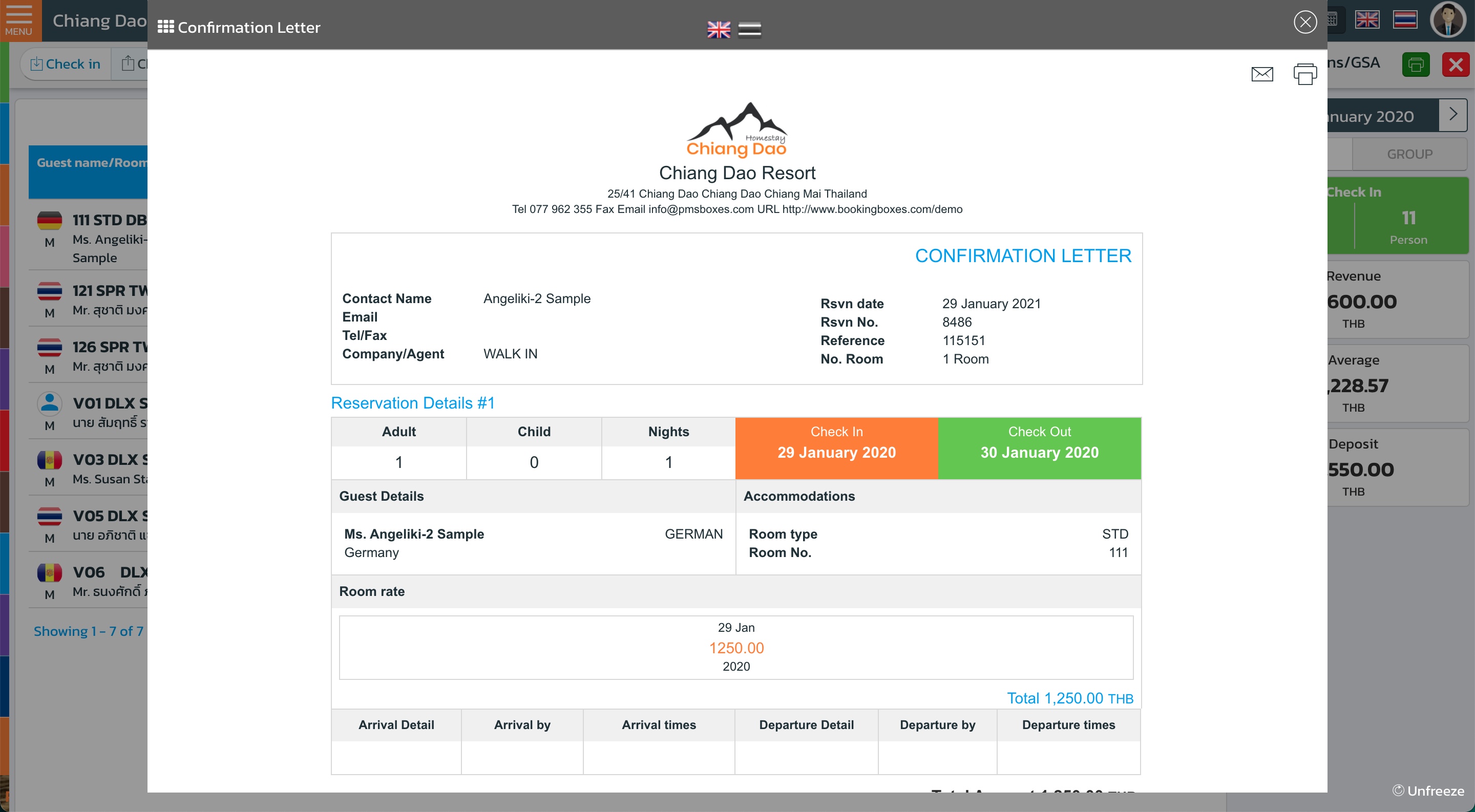Image resolution: width=1475 pixels, height=812 pixels.
Task: Click the Check In 29 January 2020 box
Action: click(836, 448)
